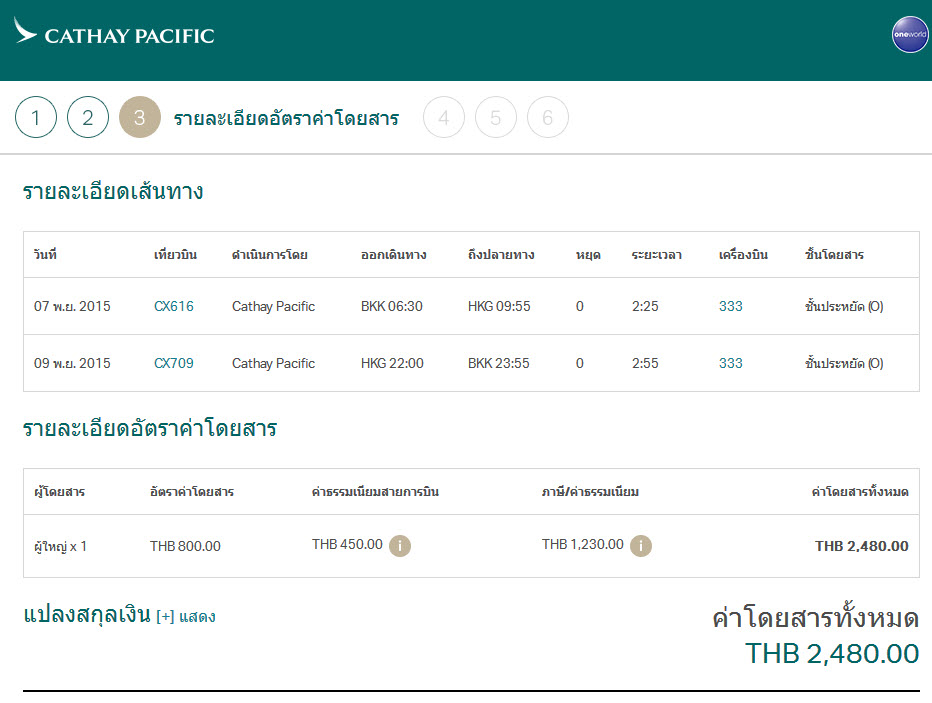This screenshot has width=932, height=703.
Task: Click the แปลงสกุลเงิน heading
Action: pos(86,614)
